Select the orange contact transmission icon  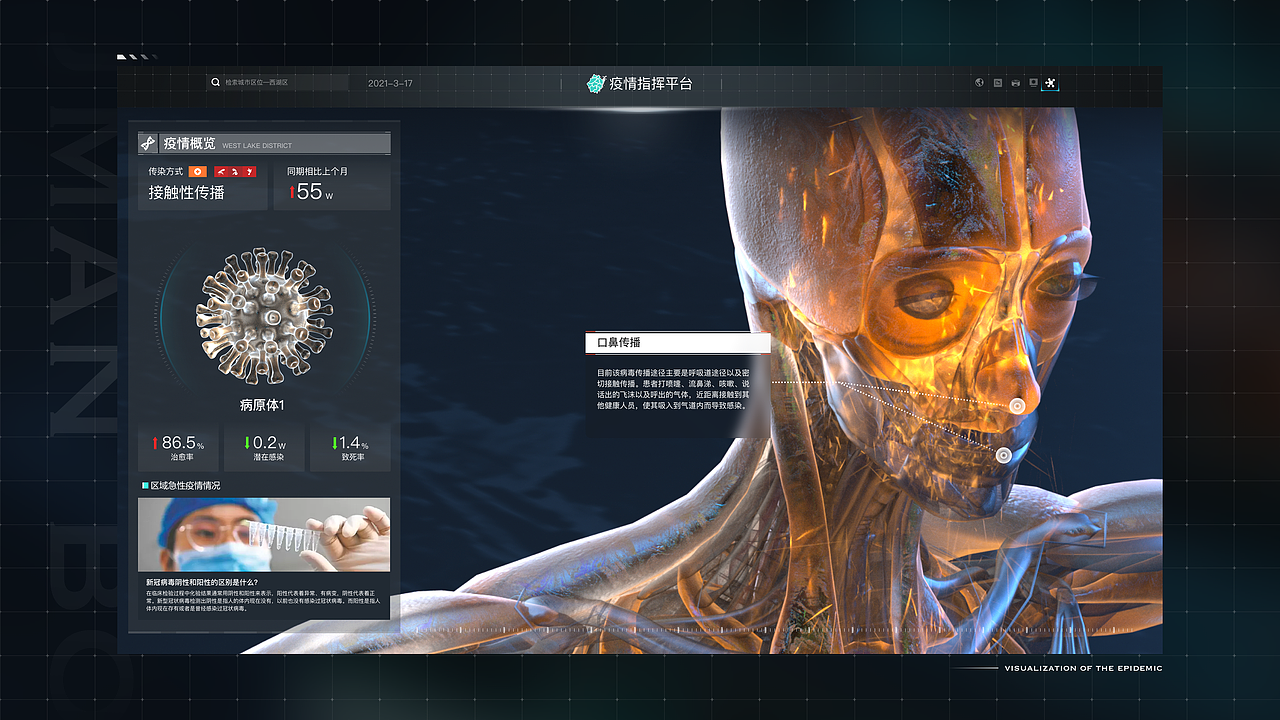198,171
